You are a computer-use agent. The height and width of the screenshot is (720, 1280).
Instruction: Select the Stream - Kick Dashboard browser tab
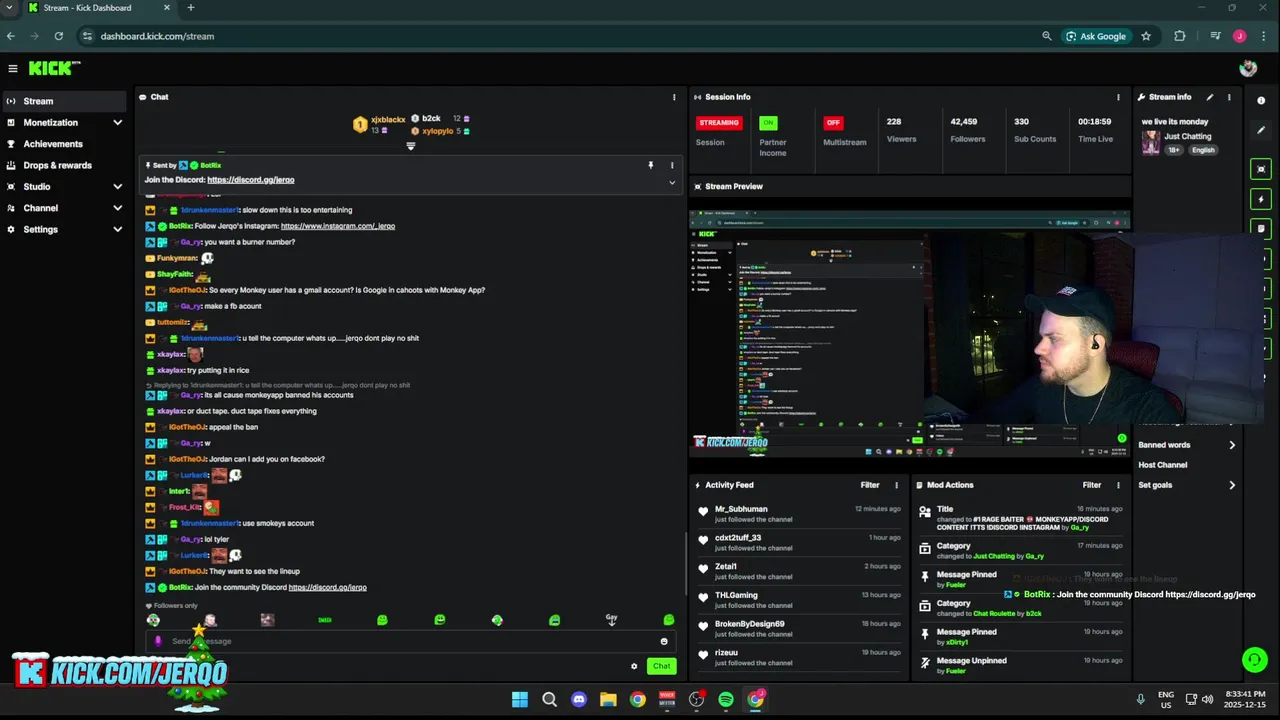coord(98,8)
